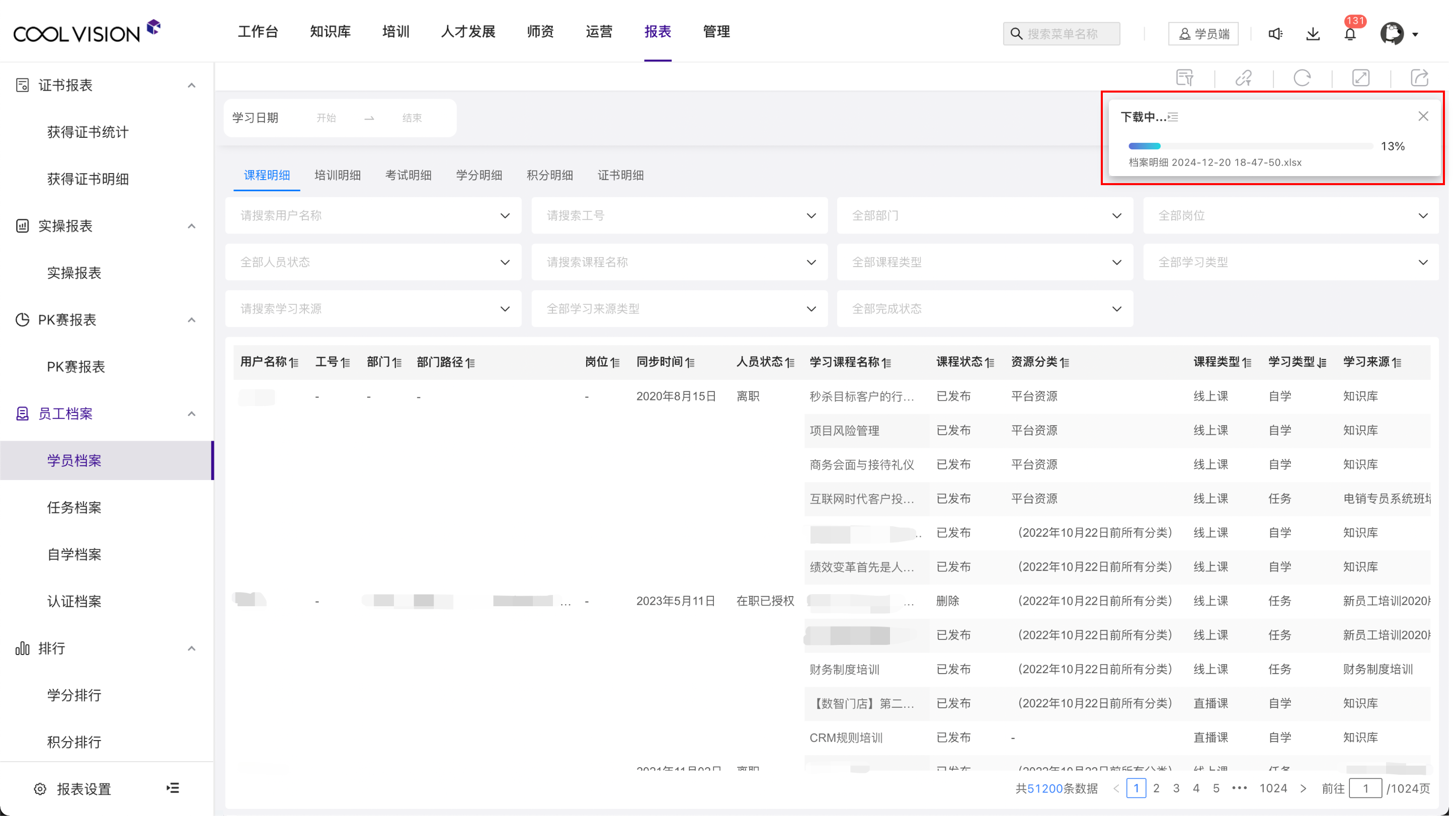Open the 全部课程类型 dropdown

point(985,262)
